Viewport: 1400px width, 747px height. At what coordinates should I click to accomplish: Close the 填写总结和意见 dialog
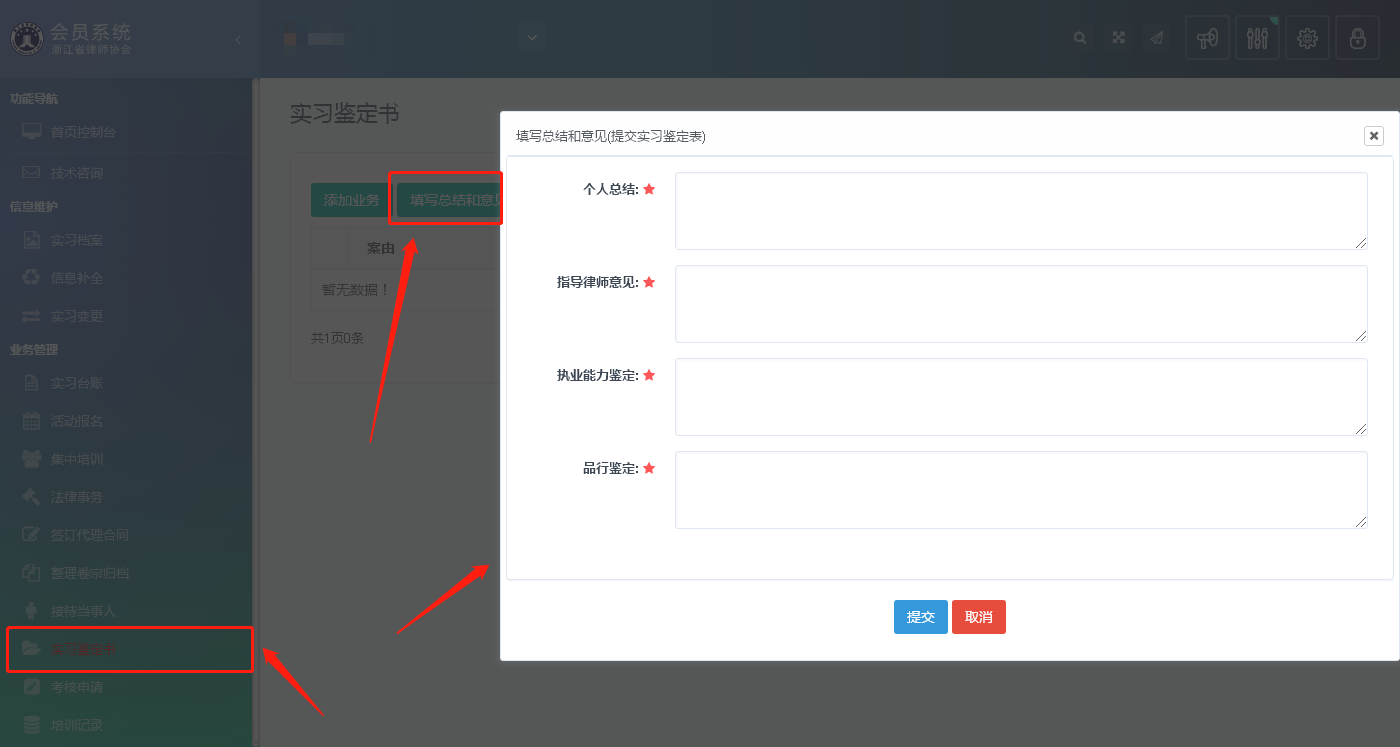click(x=1373, y=136)
